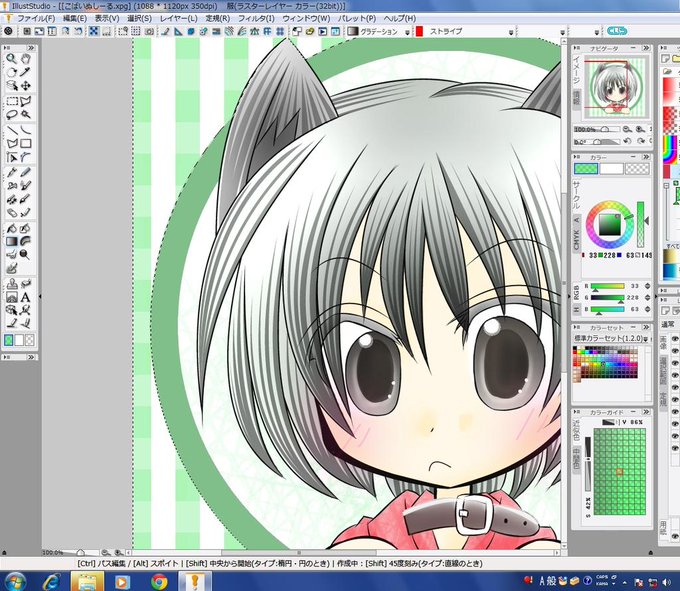Expand the カラー panel double-chevron
This screenshot has height=591, width=680.
click(646, 157)
